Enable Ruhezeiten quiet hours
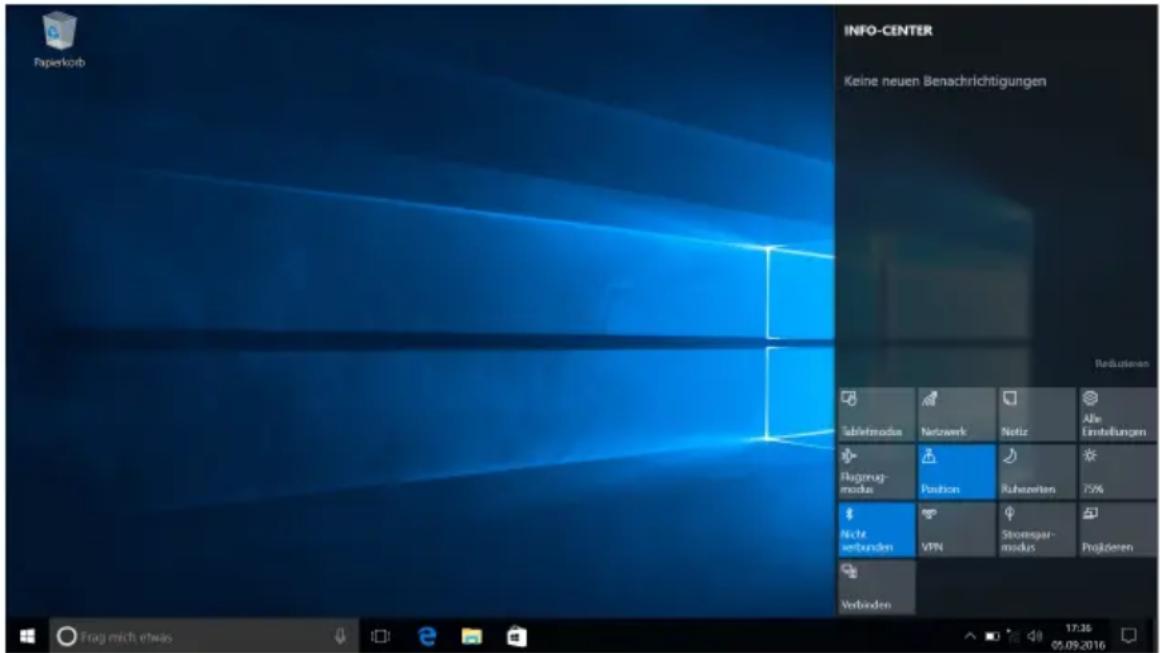The height and width of the screenshot is (653, 1160). 1037,472
